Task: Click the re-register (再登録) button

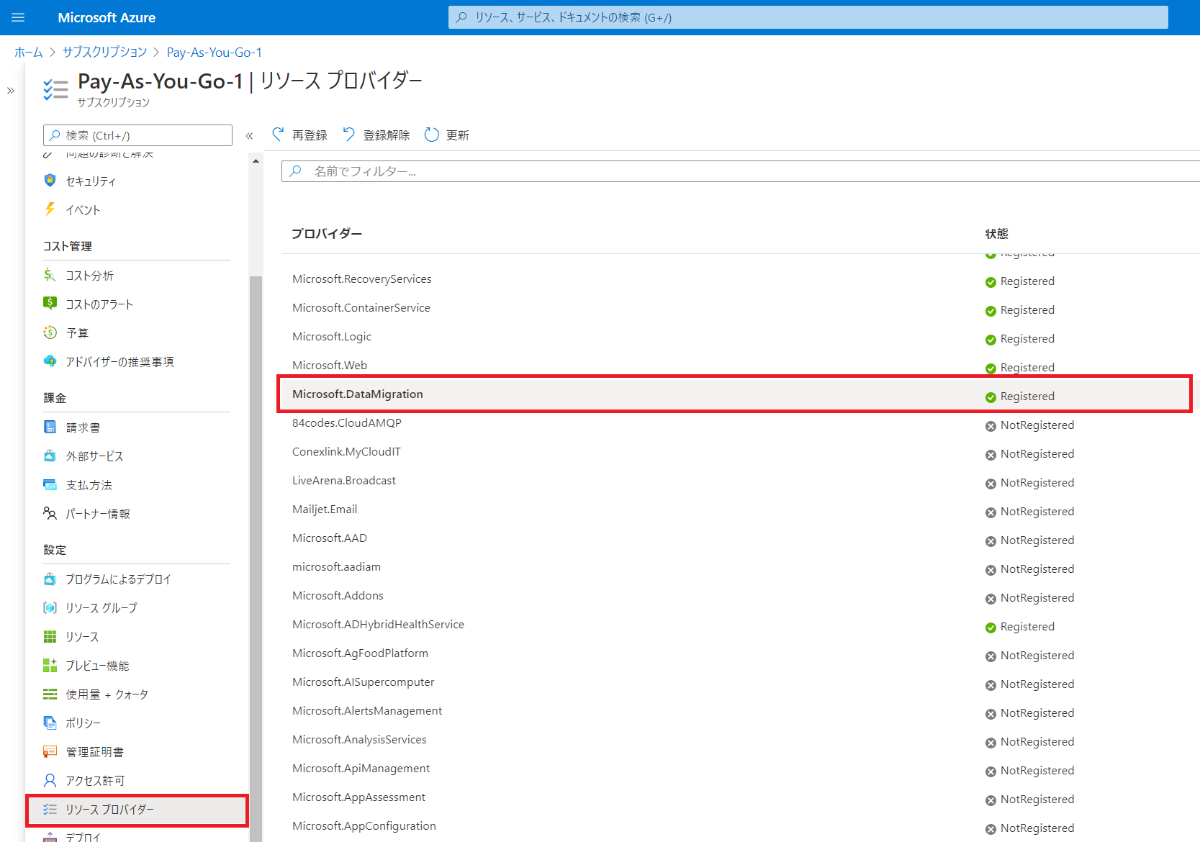Action: pos(299,135)
